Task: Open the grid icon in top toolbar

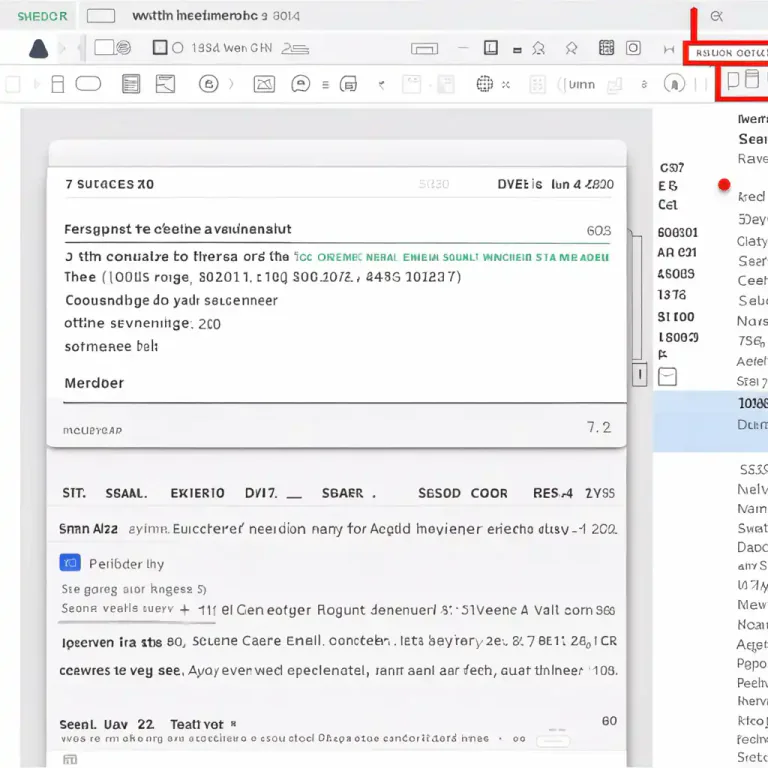Action: coord(606,48)
